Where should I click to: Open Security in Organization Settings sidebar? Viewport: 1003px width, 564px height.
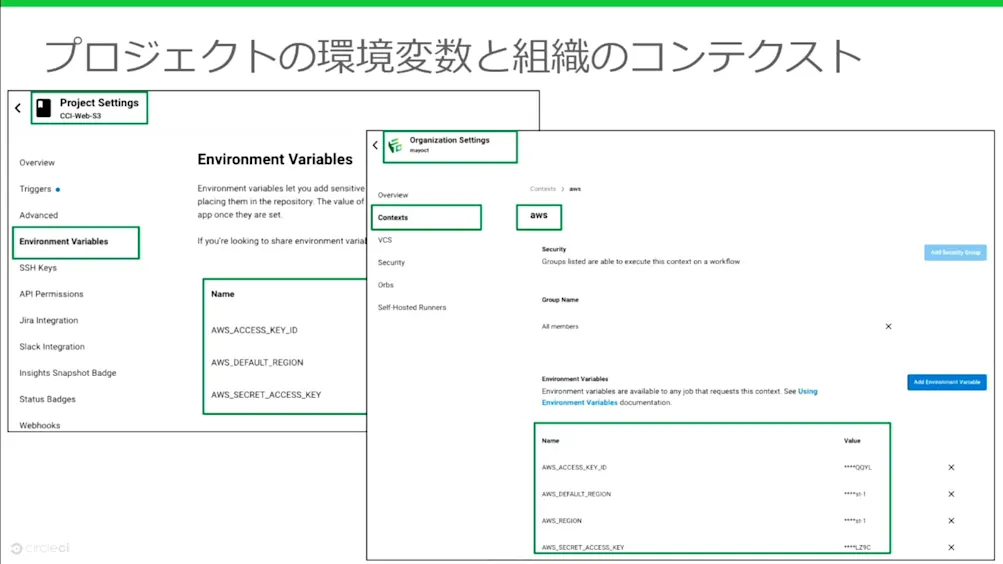tap(391, 263)
